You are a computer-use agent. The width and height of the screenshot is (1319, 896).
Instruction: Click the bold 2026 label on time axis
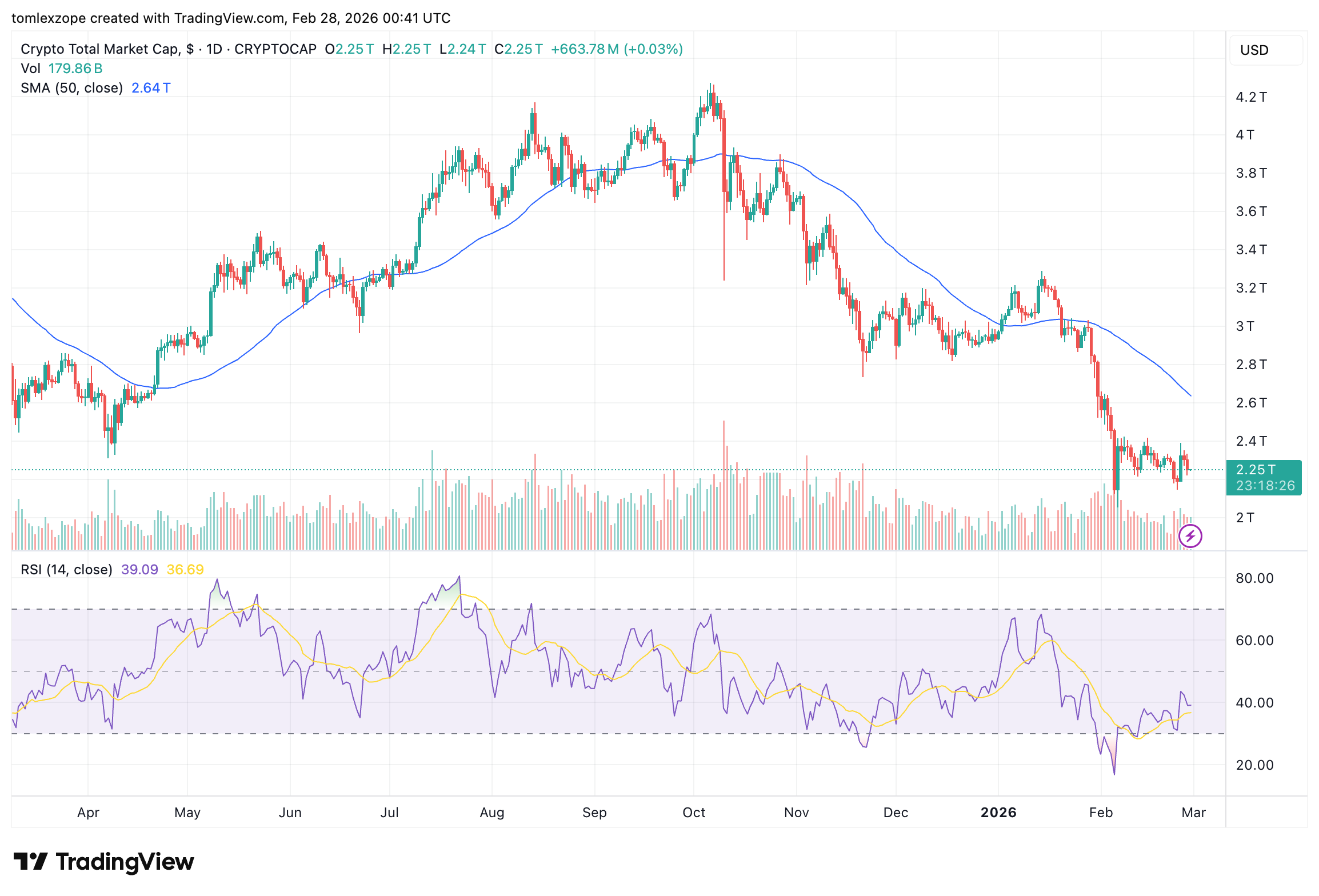coord(998,813)
